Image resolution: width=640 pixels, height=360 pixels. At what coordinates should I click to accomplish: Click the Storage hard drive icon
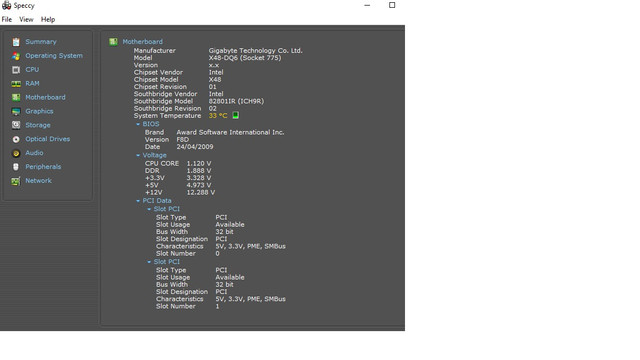[16, 125]
